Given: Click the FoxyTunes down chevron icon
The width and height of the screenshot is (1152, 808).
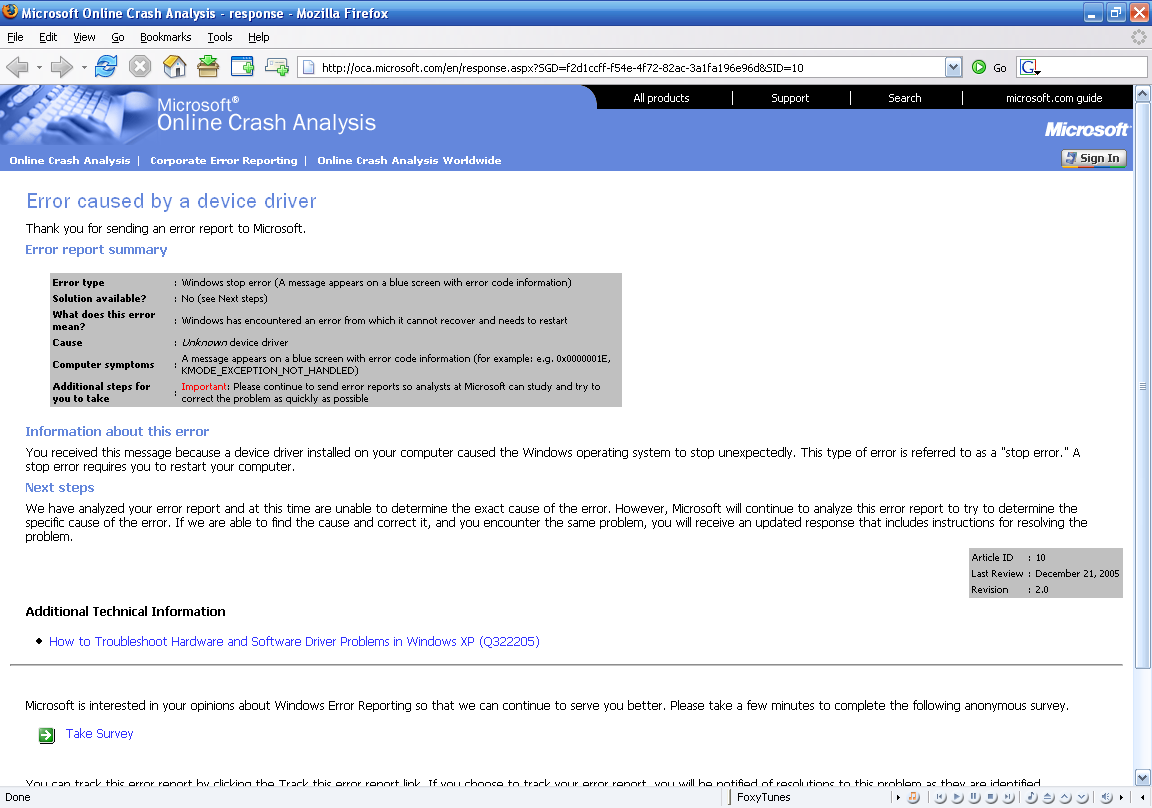Looking at the screenshot, I should click(1082, 797).
